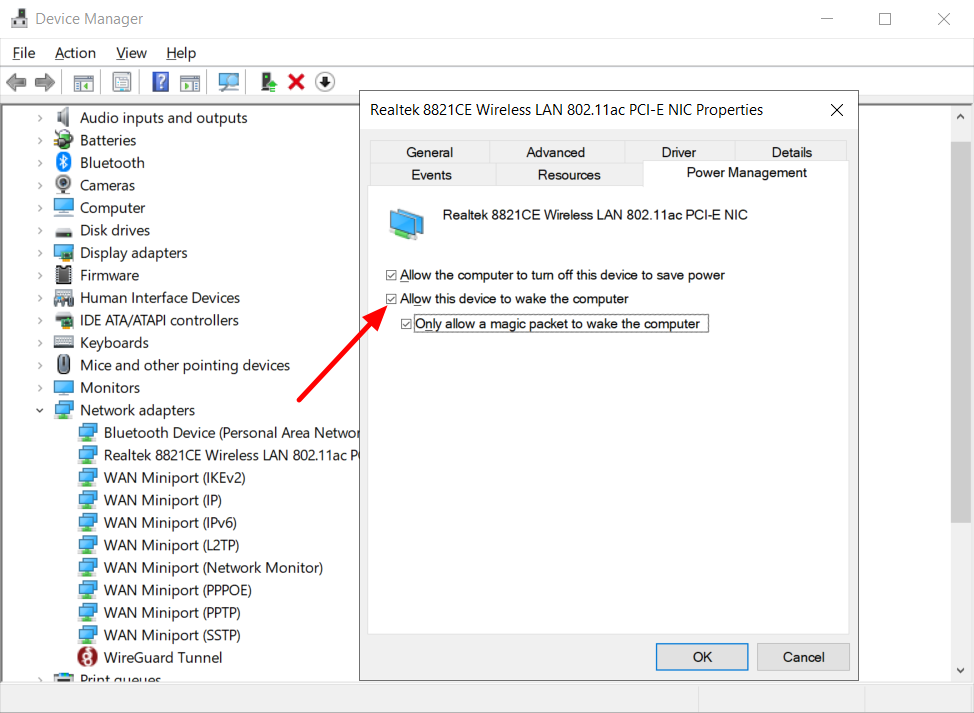Open the Action menu

75,53
